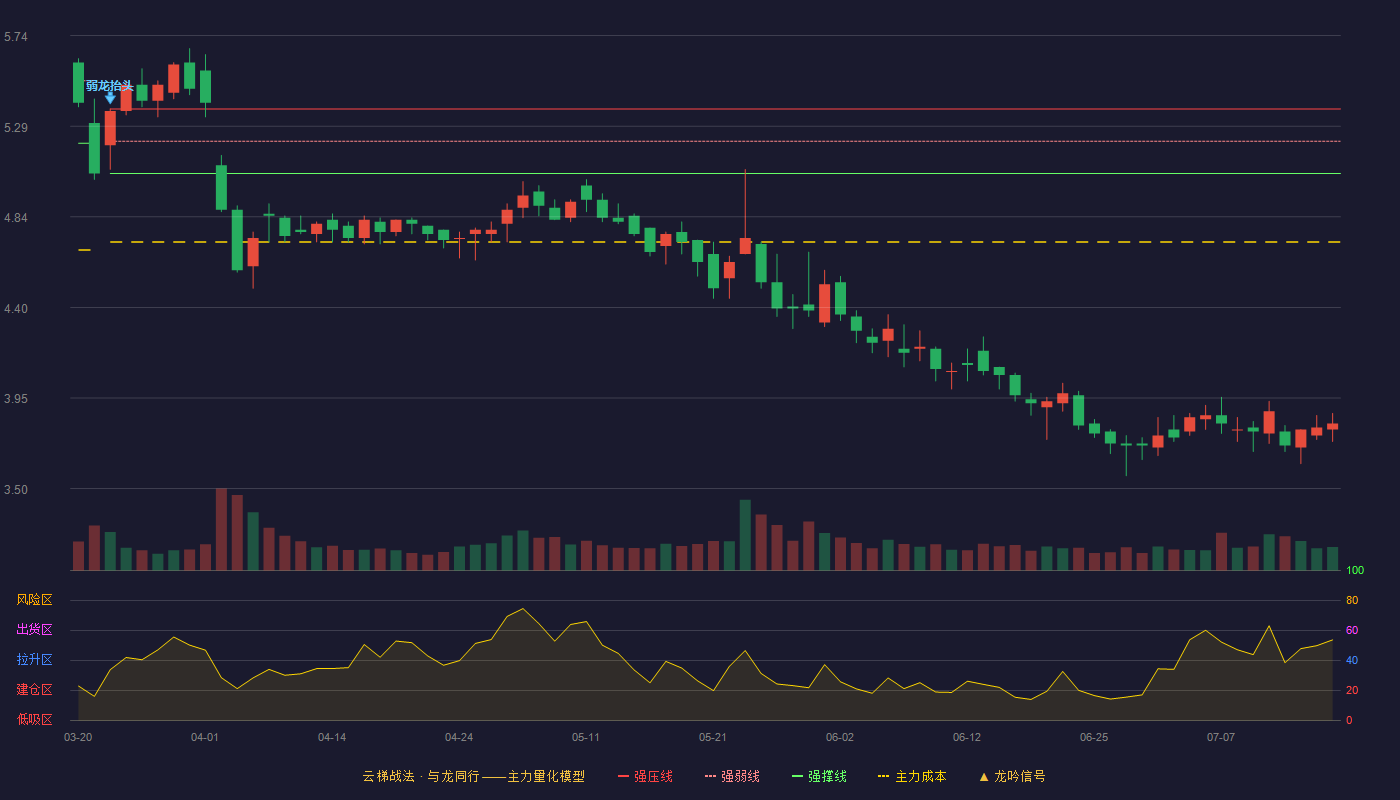Click the yellow dashed swatch beside 主力成本
This screenshot has width=1400, height=800.
point(884,776)
